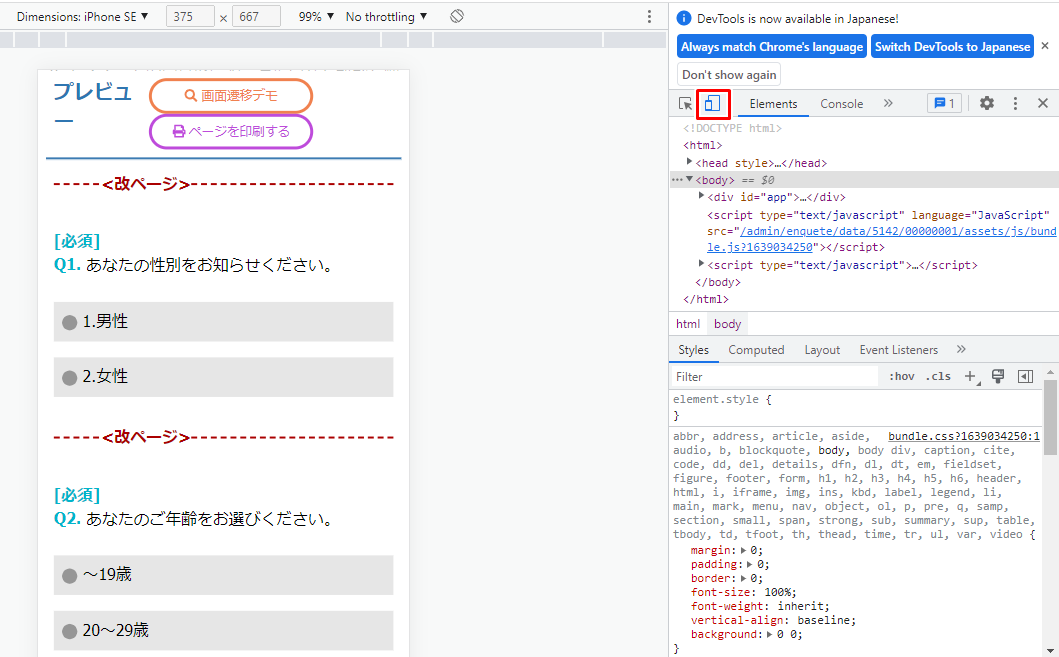The image size is (1059, 657).
Task: Select the Styles tab
Action: (x=694, y=350)
